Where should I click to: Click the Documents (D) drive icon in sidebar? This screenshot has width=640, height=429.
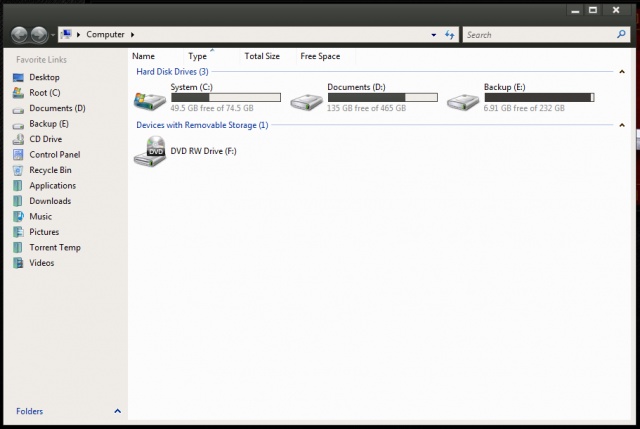(x=18, y=110)
